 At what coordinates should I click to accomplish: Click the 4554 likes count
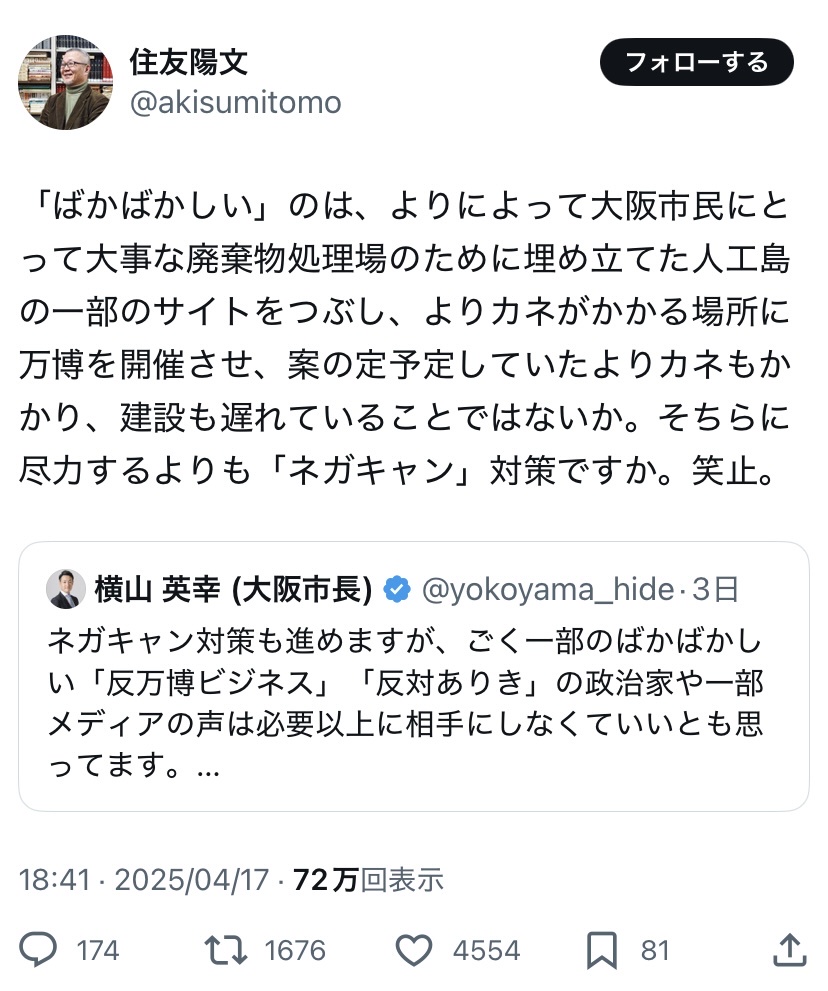click(x=486, y=950)
